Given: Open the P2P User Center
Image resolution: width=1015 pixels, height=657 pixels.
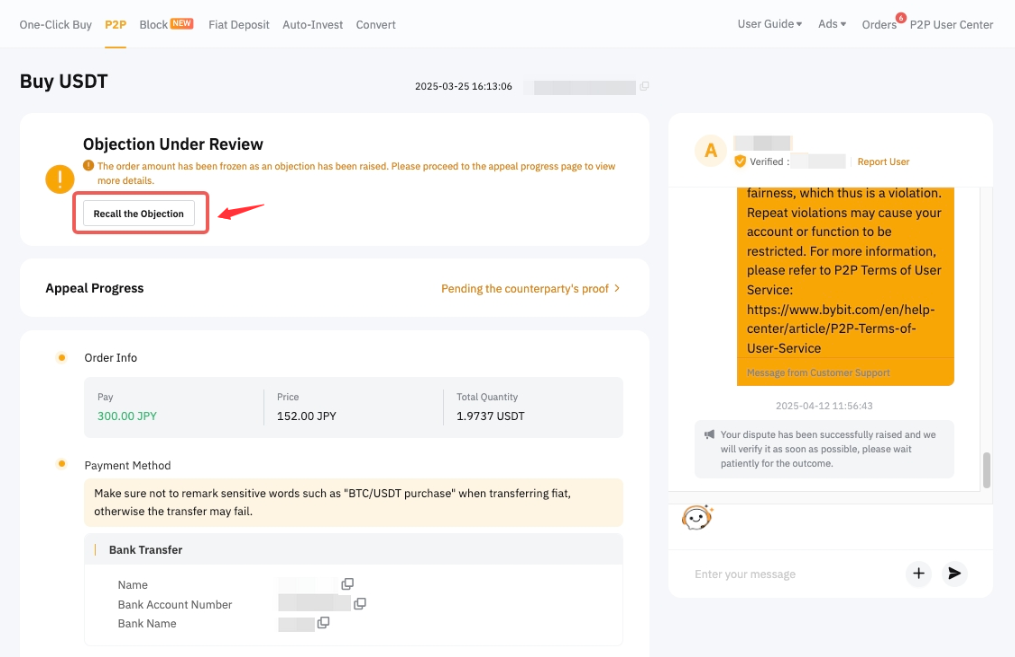Looking at the screenshot, I should pos(951,24).
